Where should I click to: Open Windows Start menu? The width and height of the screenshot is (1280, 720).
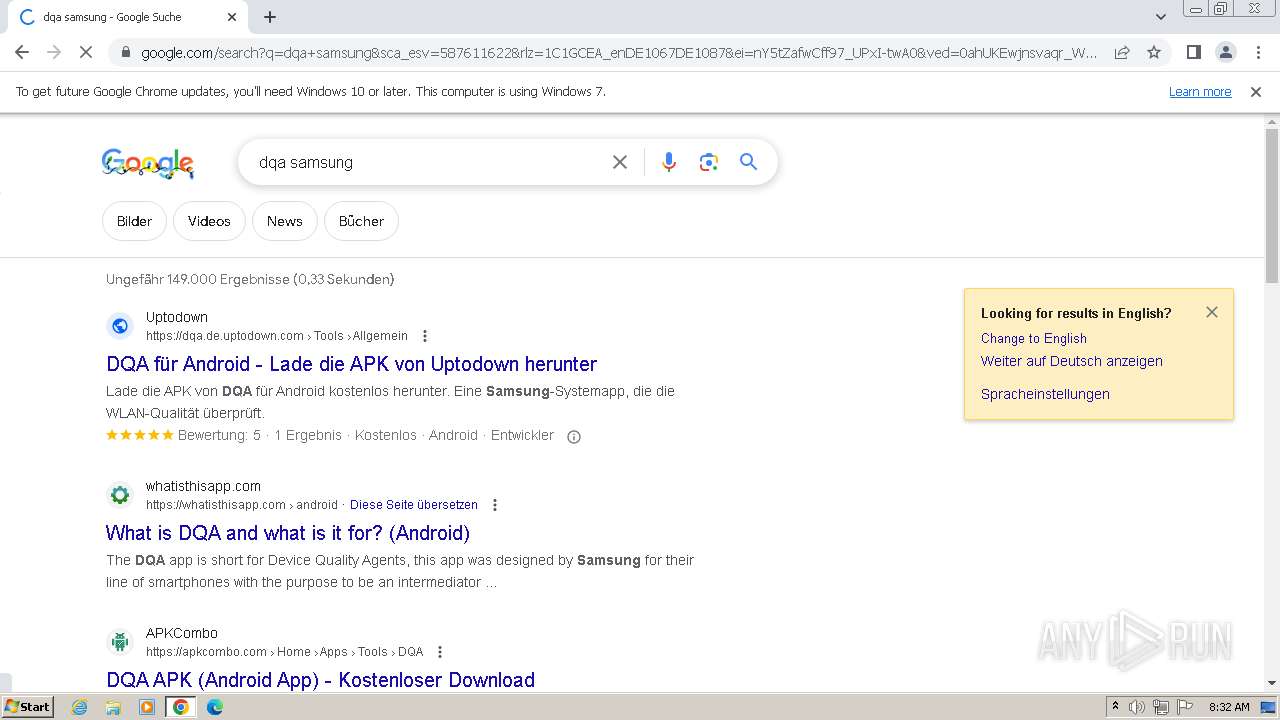click(28, 706)
